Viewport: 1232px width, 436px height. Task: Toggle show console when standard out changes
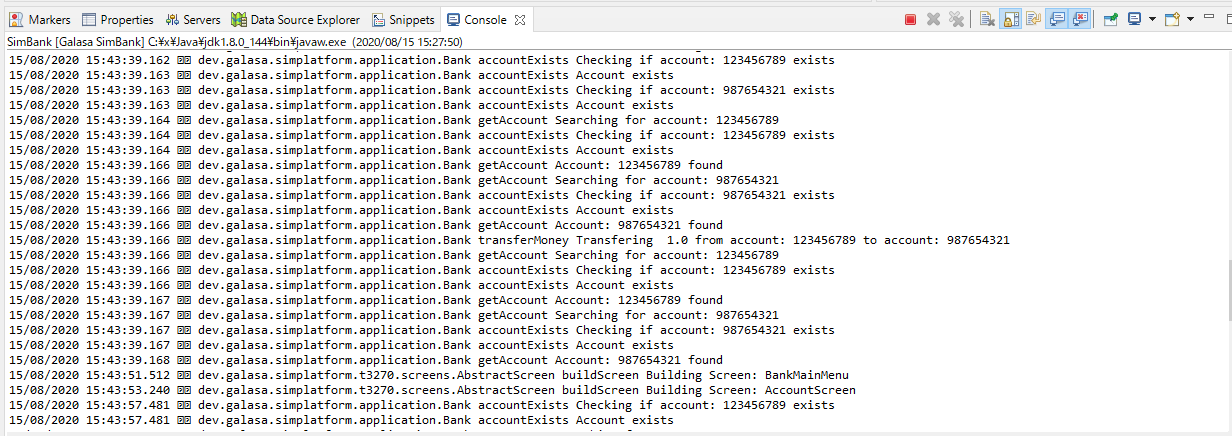(x=1057, y=19)
